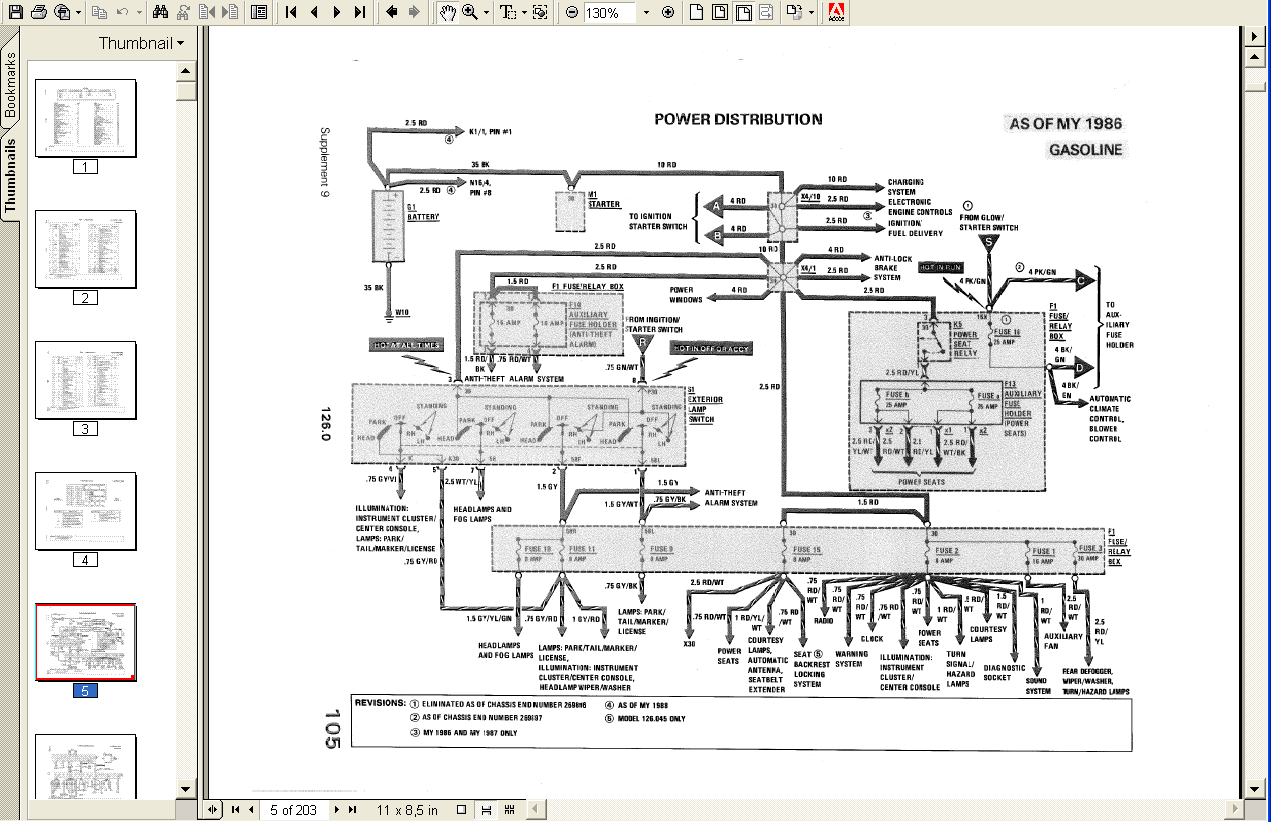Click the '5 of 203' page number field
Screen dimensions: 1271x822
coord(294,809)
